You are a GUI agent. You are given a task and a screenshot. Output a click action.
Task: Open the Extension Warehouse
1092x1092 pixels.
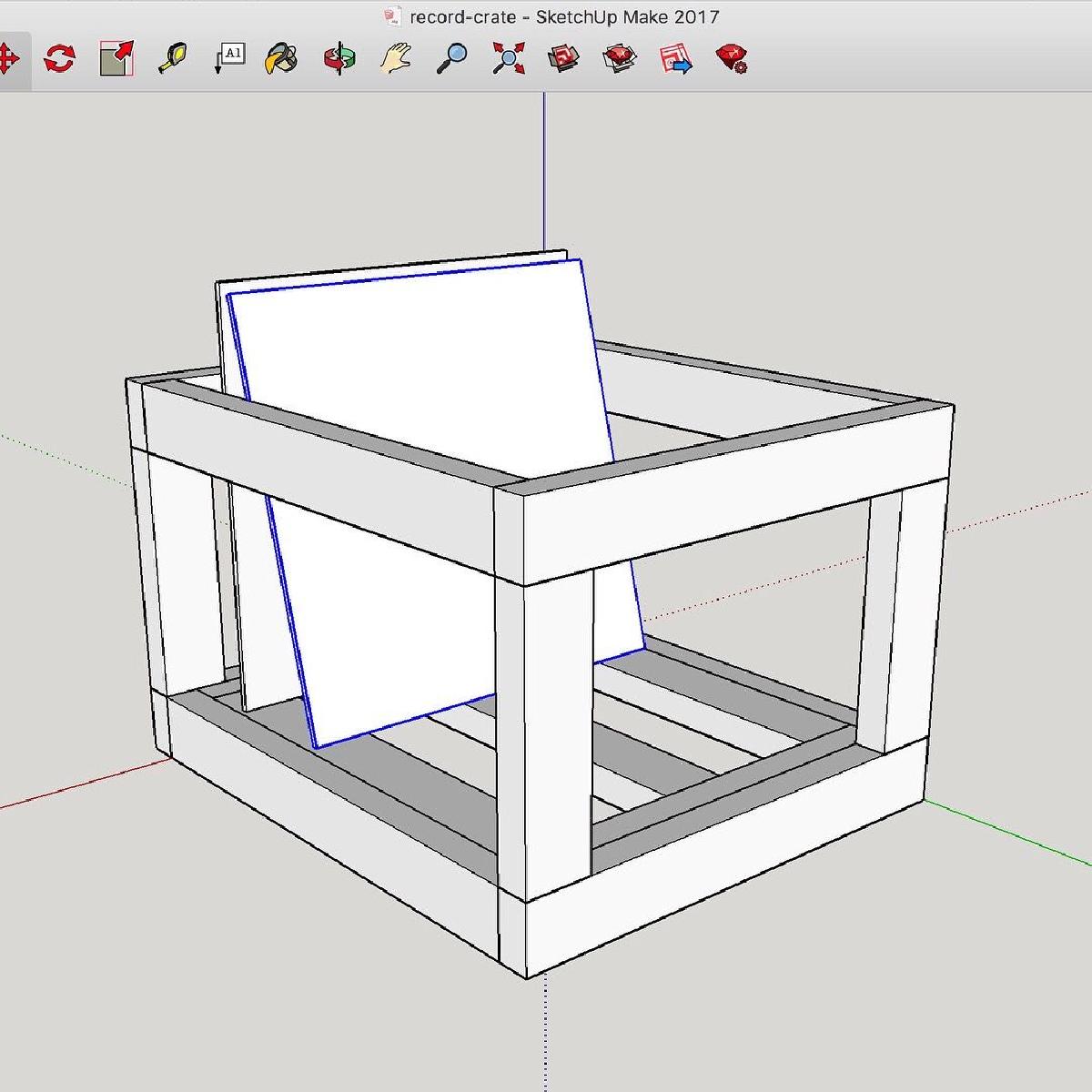tap(620, 58)
